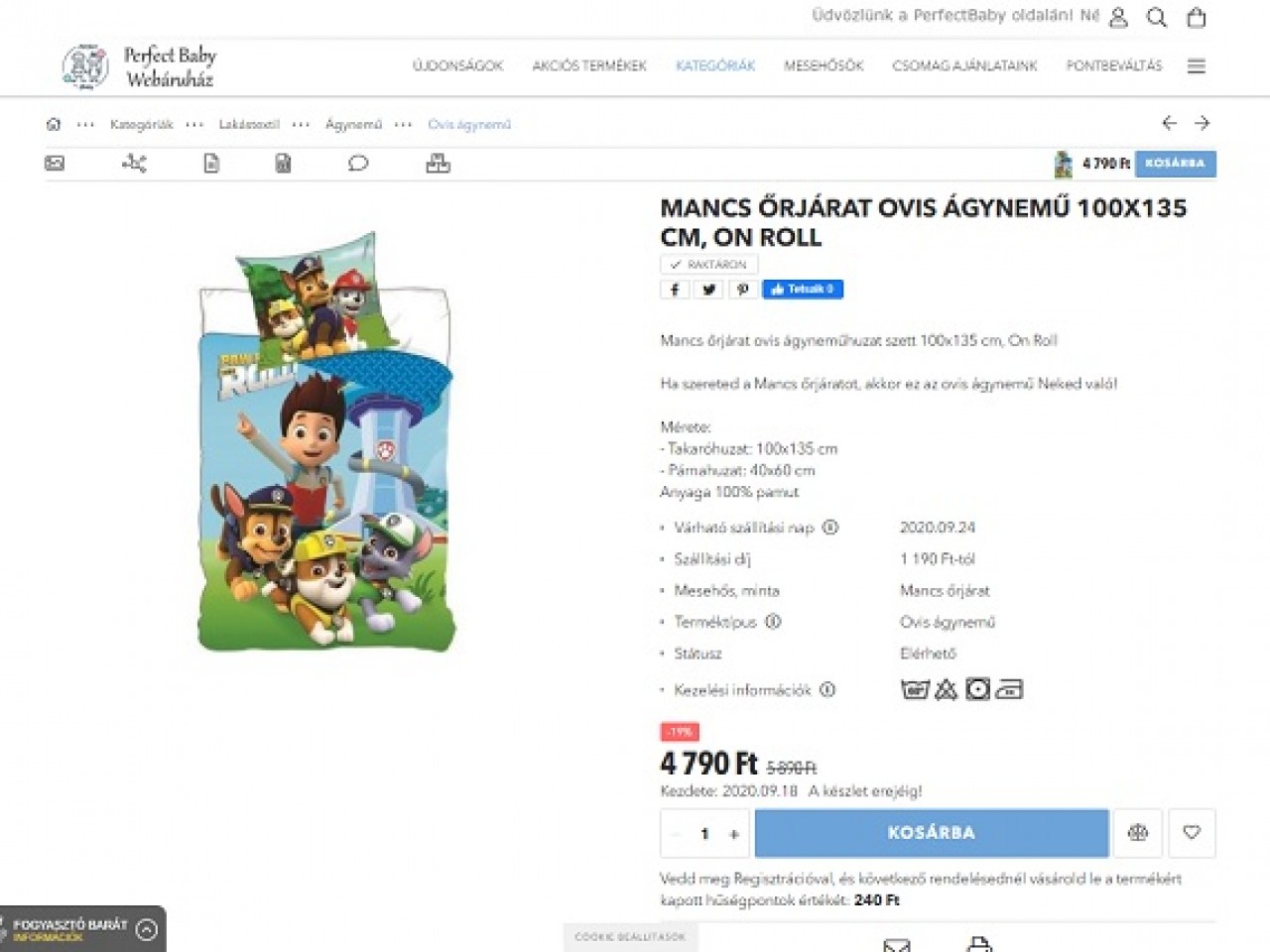1270x952 pixels.
Task: Open the AKCIÓS TERMÉKEK menu item
Action: coord(588,65)
